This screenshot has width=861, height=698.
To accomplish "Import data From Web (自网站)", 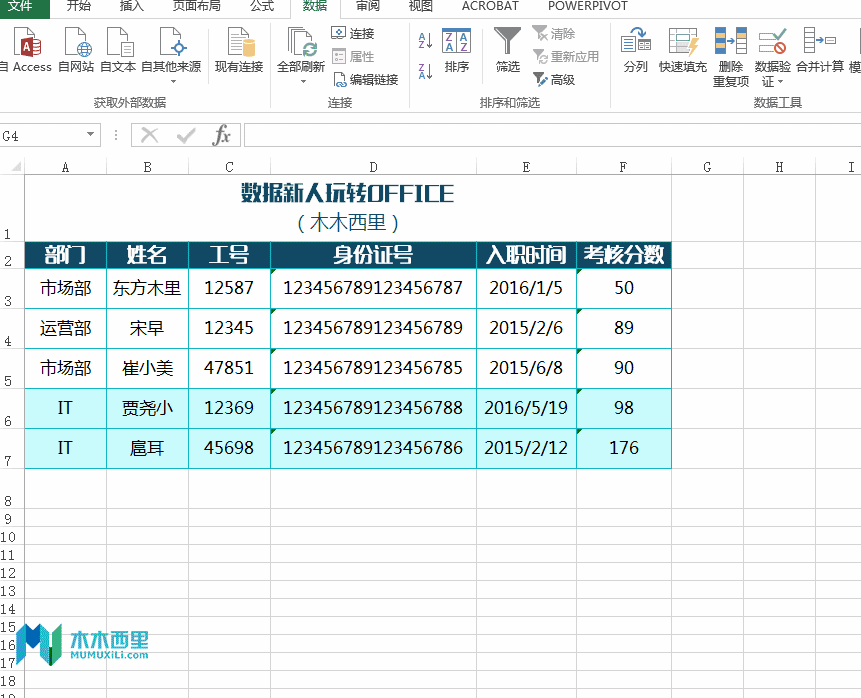I will coord(76,51).
